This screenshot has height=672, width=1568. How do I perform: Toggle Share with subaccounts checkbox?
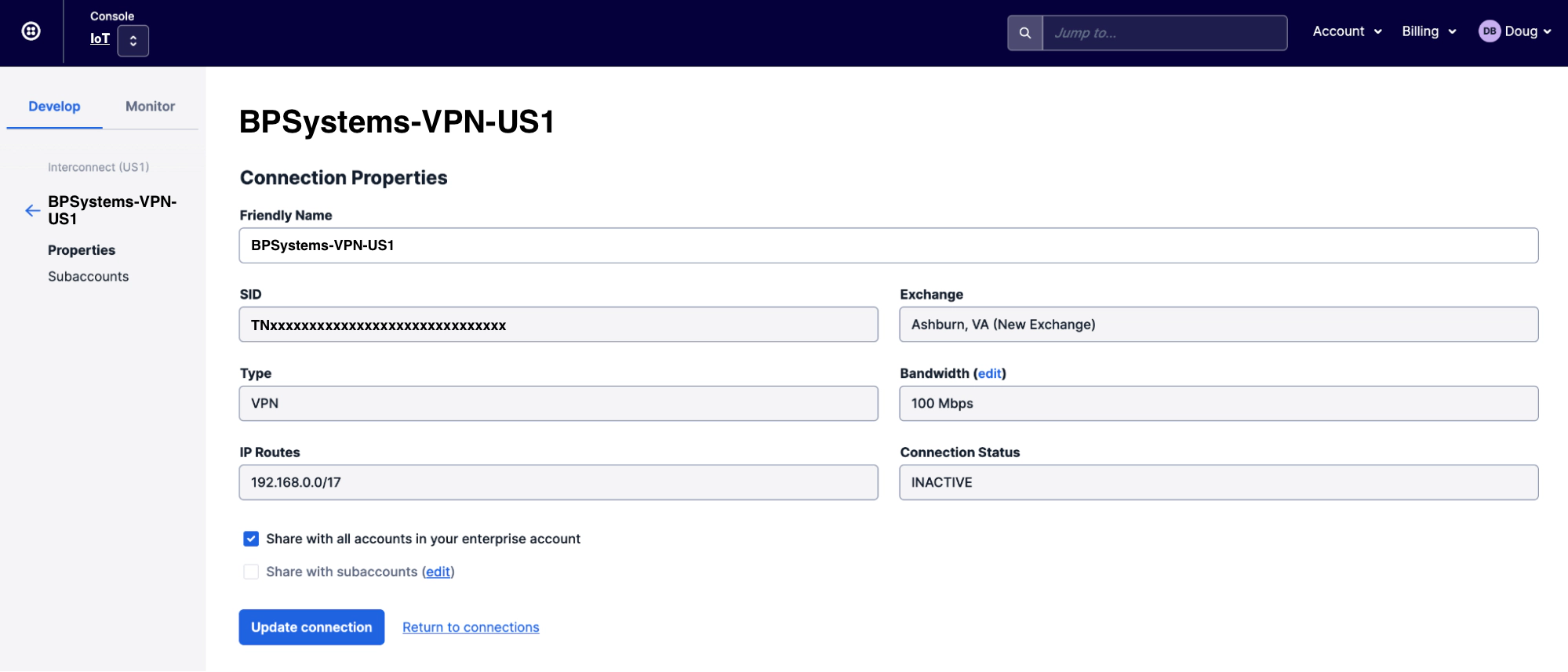click(251, 572)
